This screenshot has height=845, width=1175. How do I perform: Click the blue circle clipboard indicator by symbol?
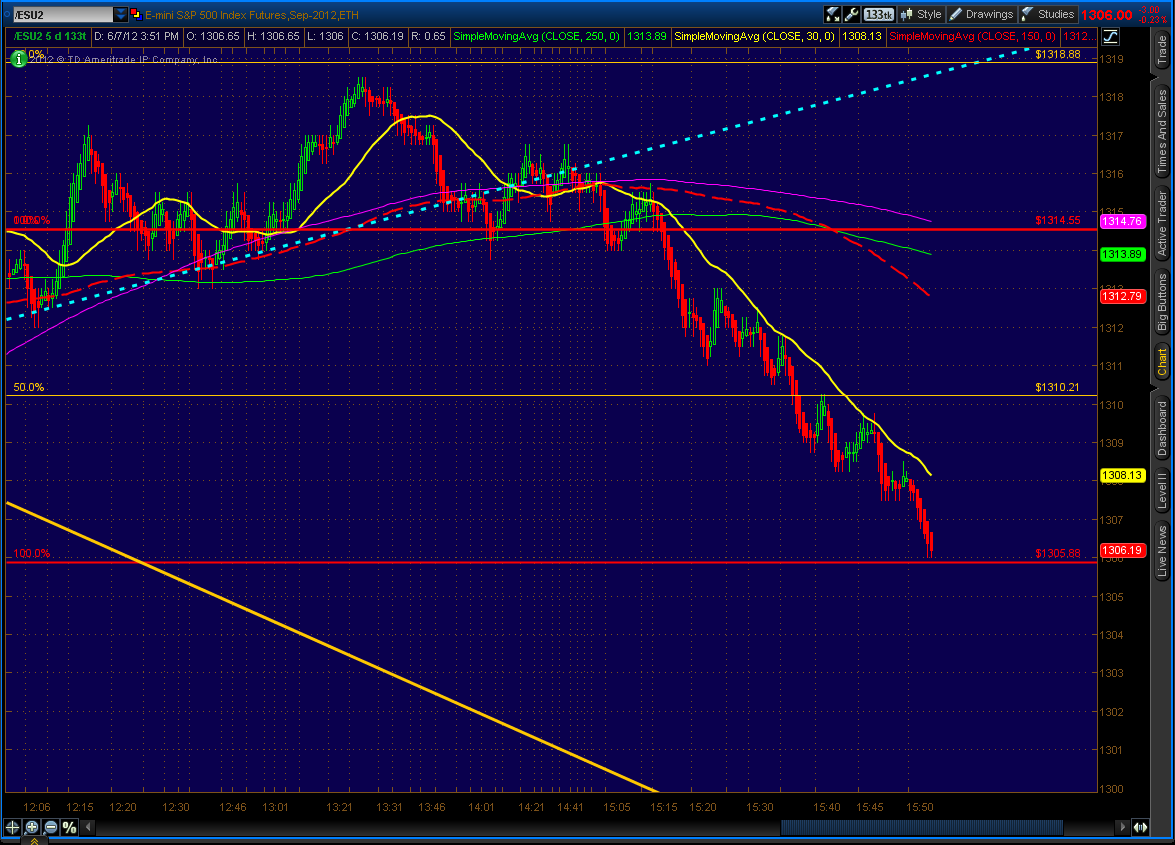click(7, 15)
